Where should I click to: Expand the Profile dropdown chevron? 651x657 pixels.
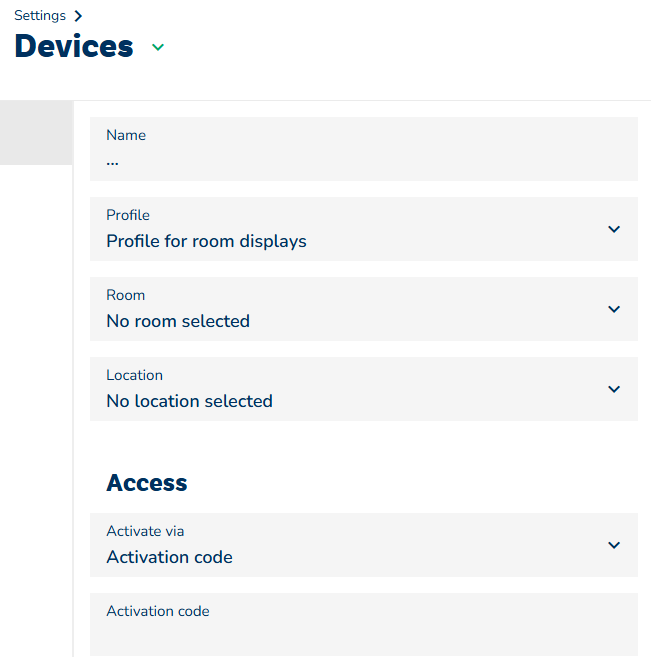614,229
